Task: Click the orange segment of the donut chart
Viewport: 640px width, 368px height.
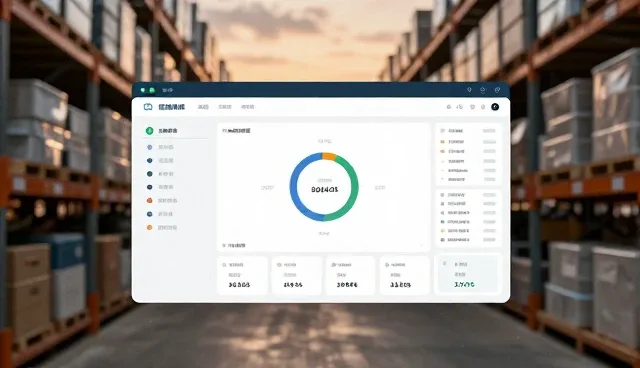Action: [329, 156]
